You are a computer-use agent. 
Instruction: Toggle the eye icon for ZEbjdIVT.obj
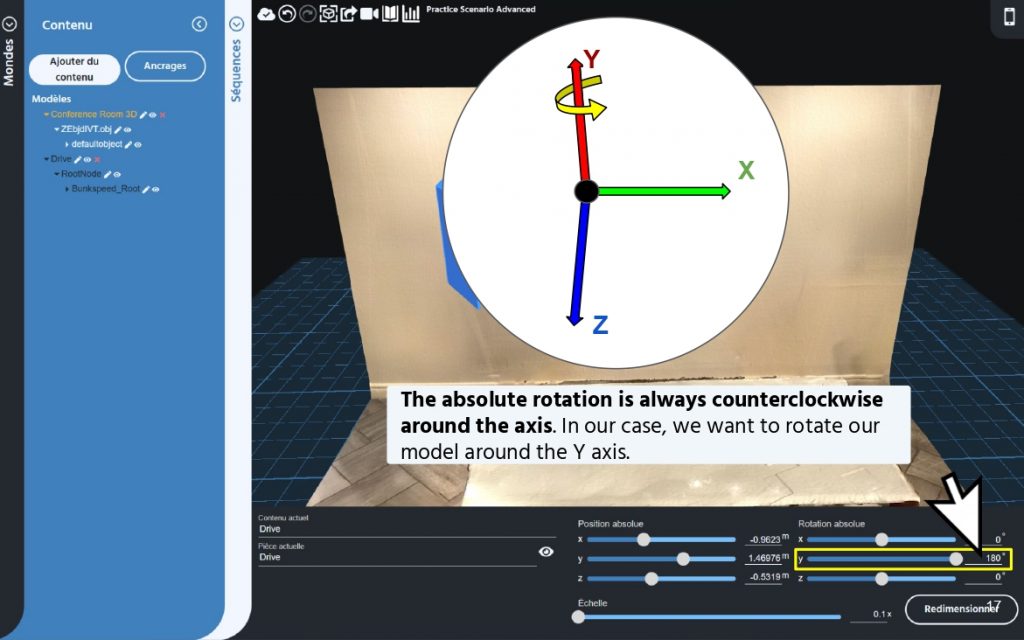tap(127, 130)
